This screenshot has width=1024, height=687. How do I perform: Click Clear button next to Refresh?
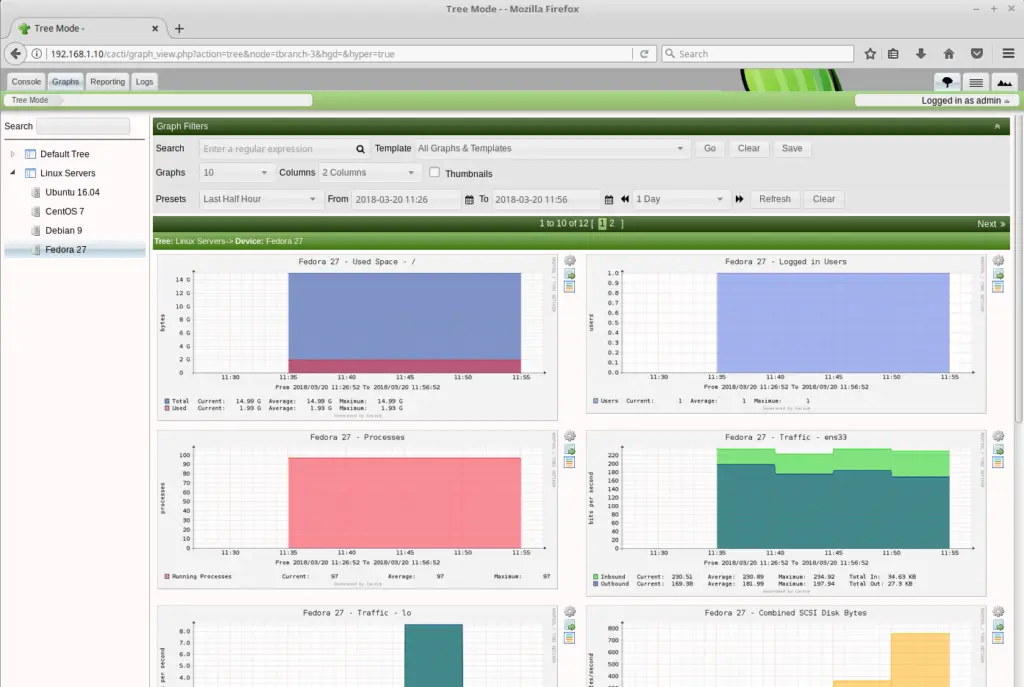(824, 199)
